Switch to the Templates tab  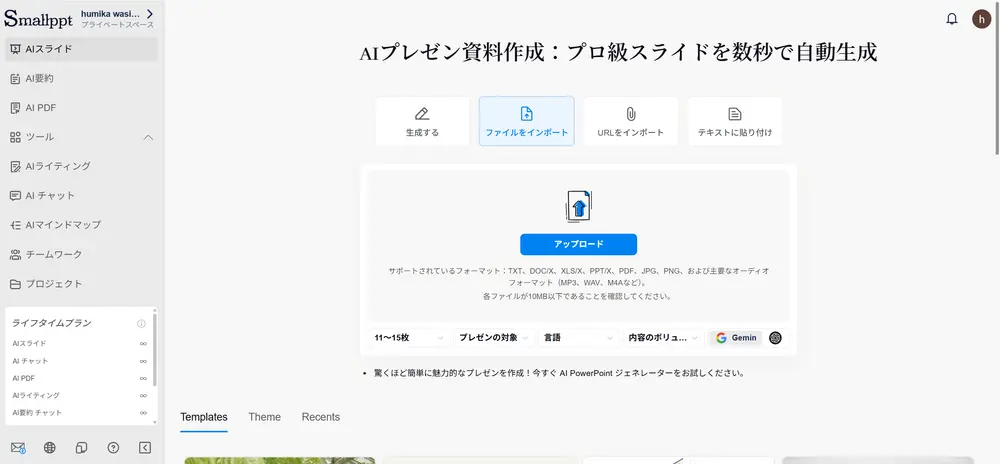(x=203, y=417)
